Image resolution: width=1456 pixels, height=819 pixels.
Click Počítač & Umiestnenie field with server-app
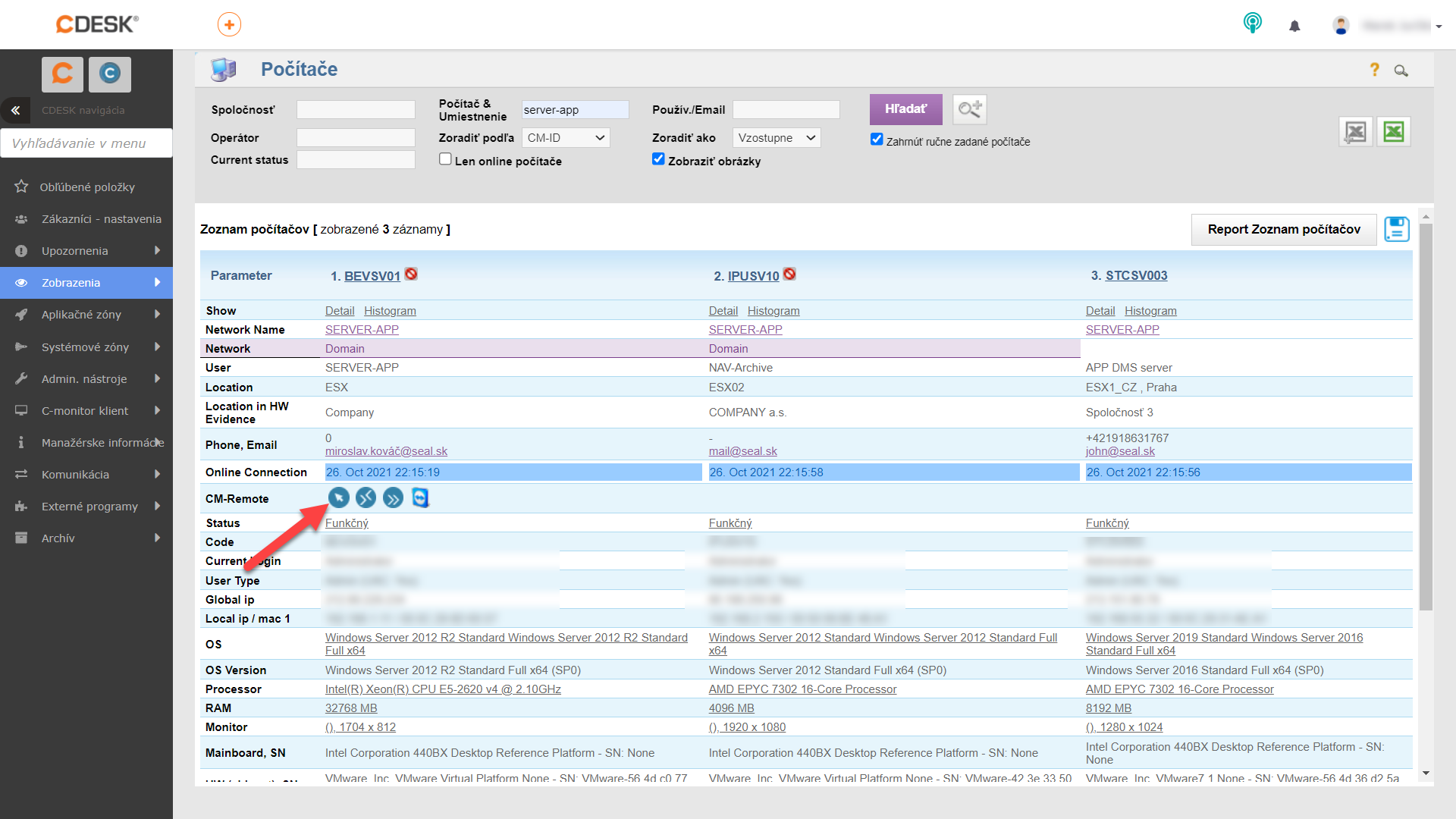[575, 110]
